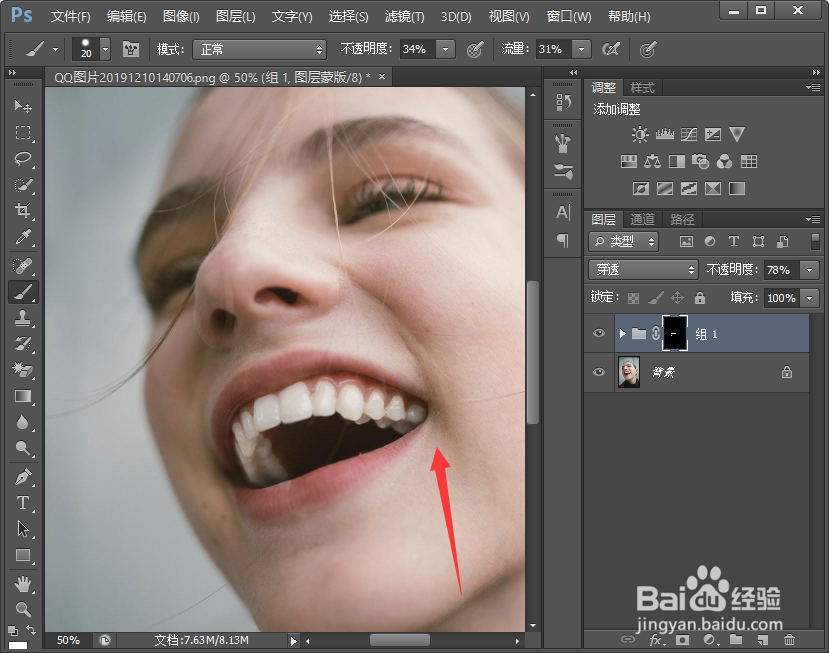Close the QQ图片 document tab
The height and width of the screenshot is (653, 829).
click(381, 77)
